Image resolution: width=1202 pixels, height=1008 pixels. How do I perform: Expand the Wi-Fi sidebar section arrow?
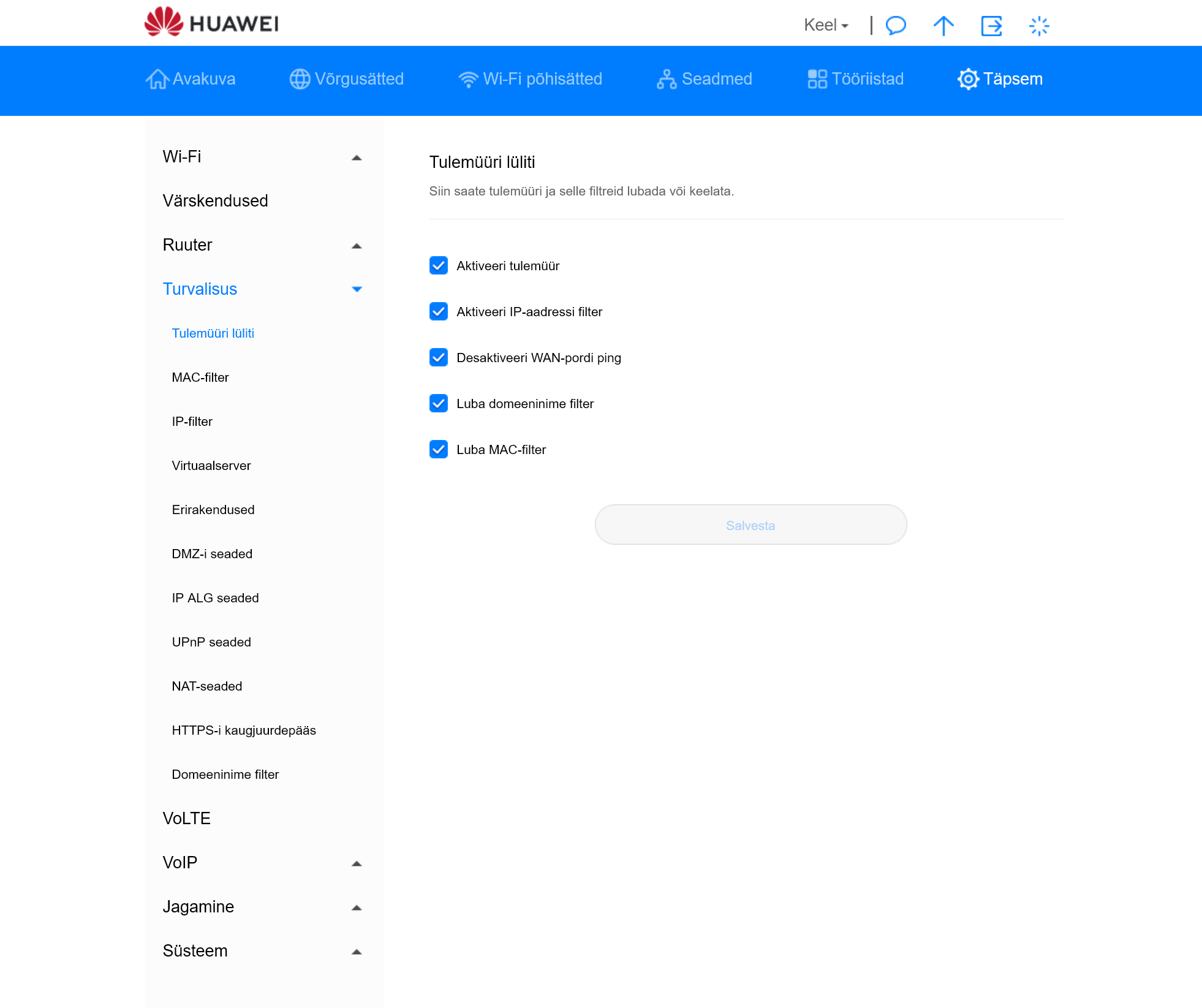[357, 157]
